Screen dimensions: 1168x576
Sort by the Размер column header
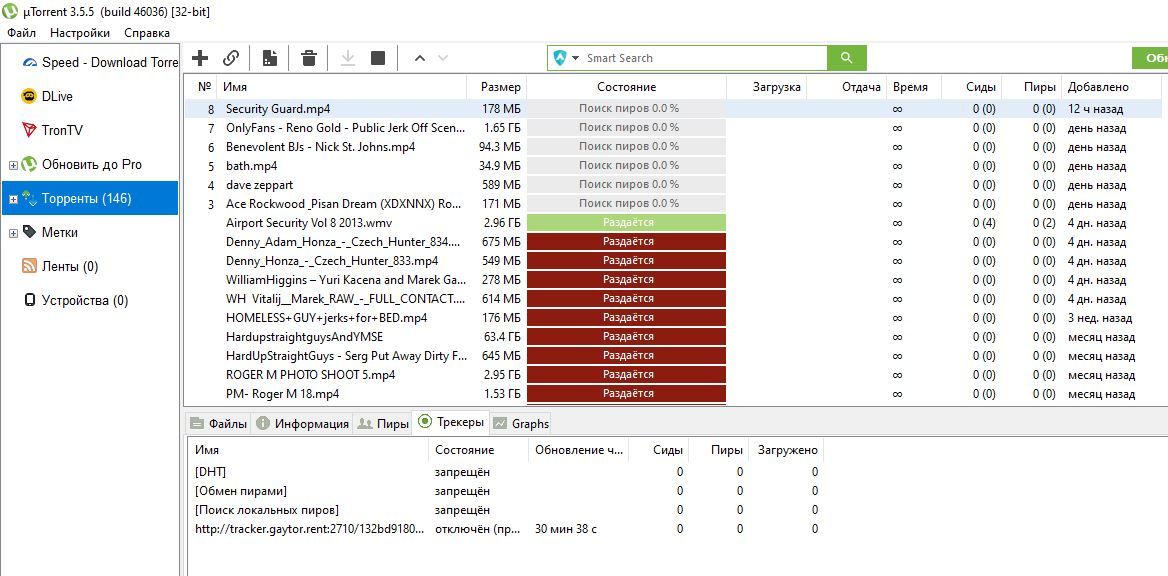pos(496,87)
